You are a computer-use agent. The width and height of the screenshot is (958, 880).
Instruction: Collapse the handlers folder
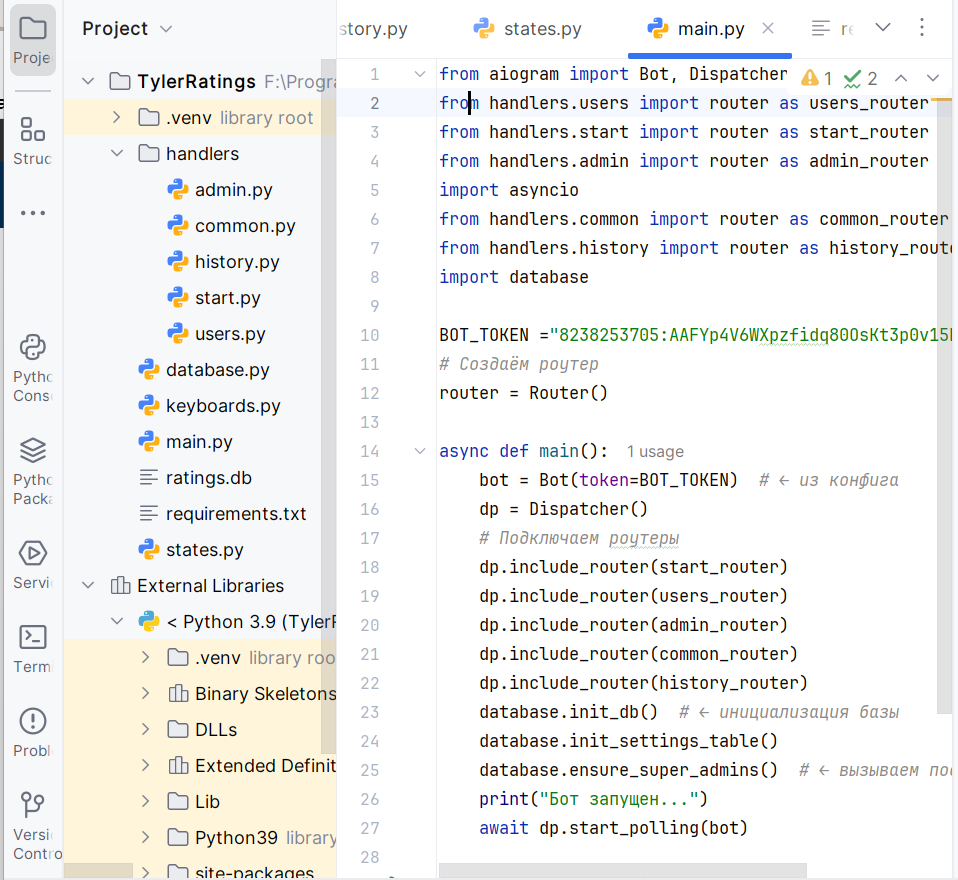[117, 153]
